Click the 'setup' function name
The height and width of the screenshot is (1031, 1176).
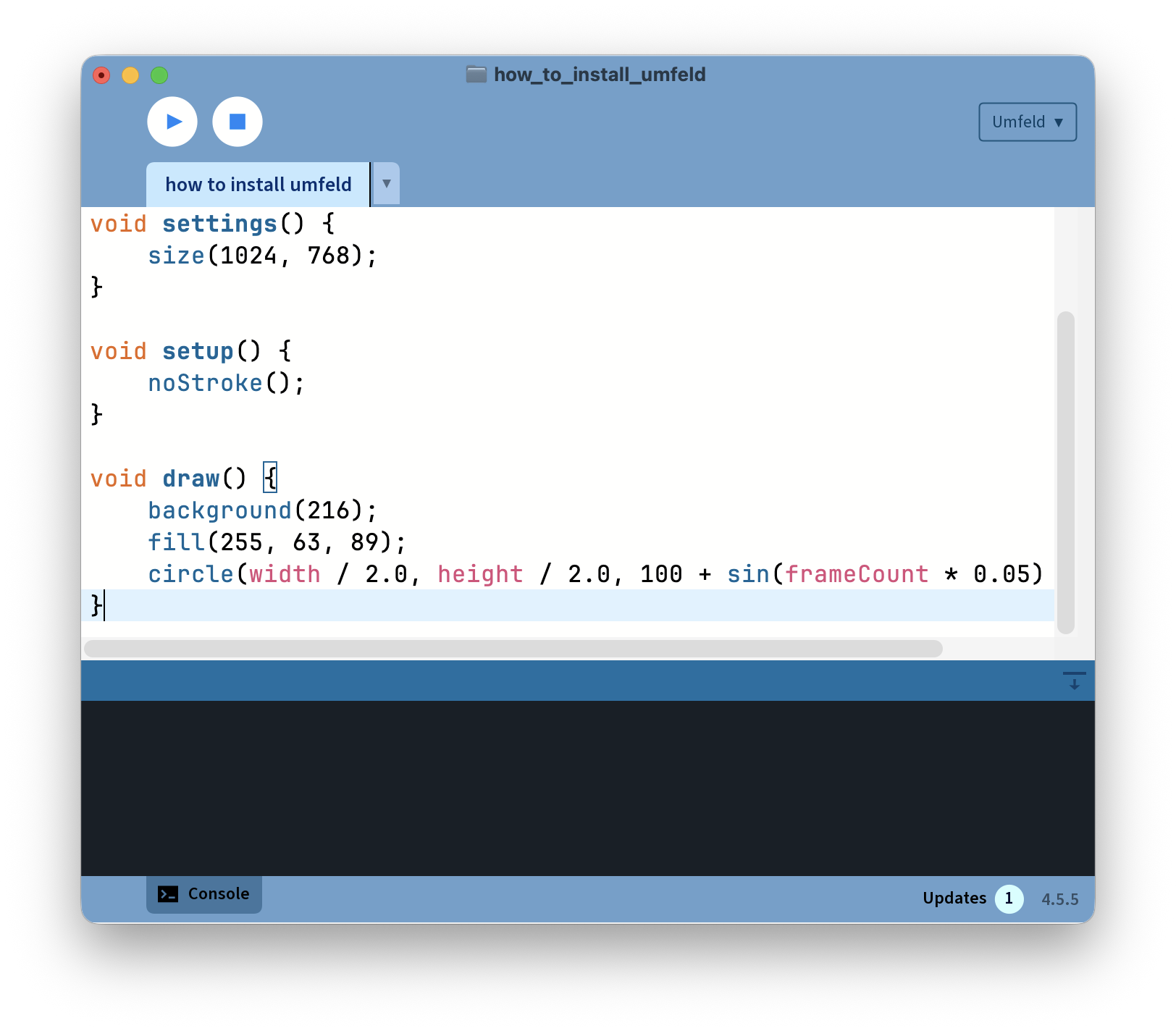(x=198, y=351)
